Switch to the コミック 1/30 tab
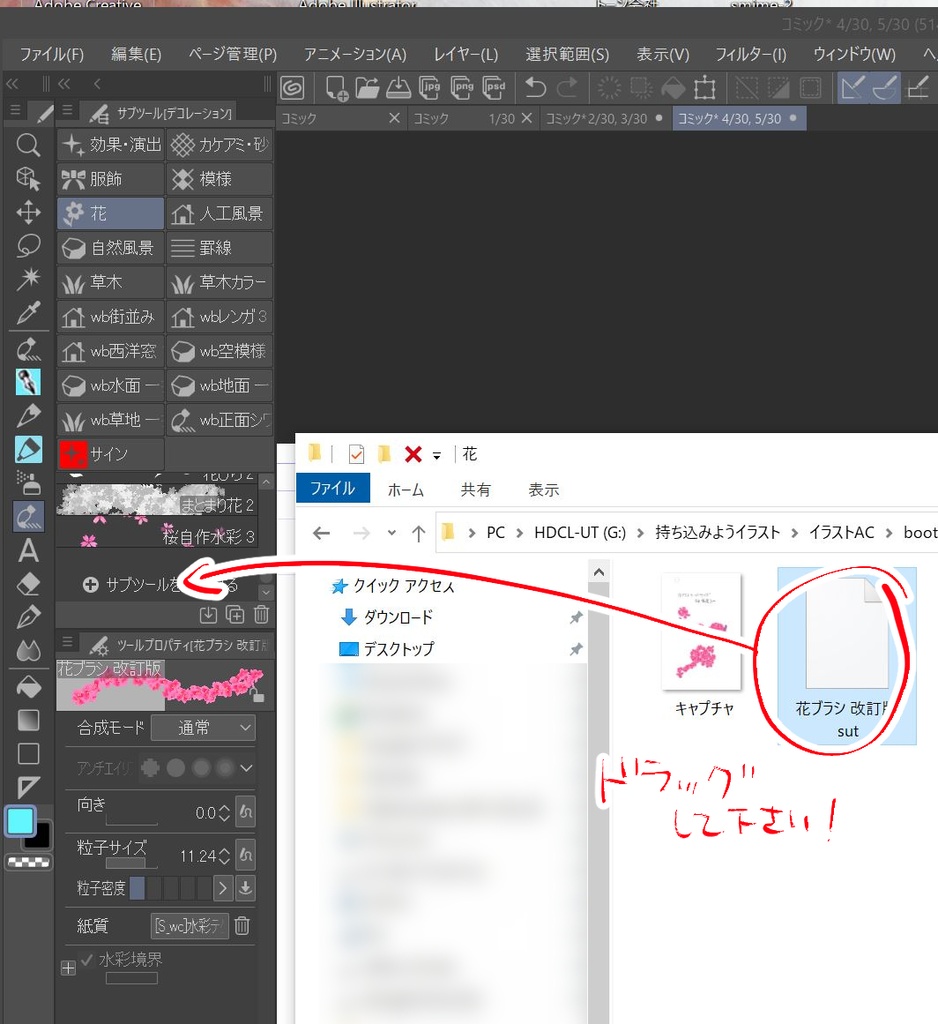Viewport: 938px width, 1024px height. tap(472, 118)
